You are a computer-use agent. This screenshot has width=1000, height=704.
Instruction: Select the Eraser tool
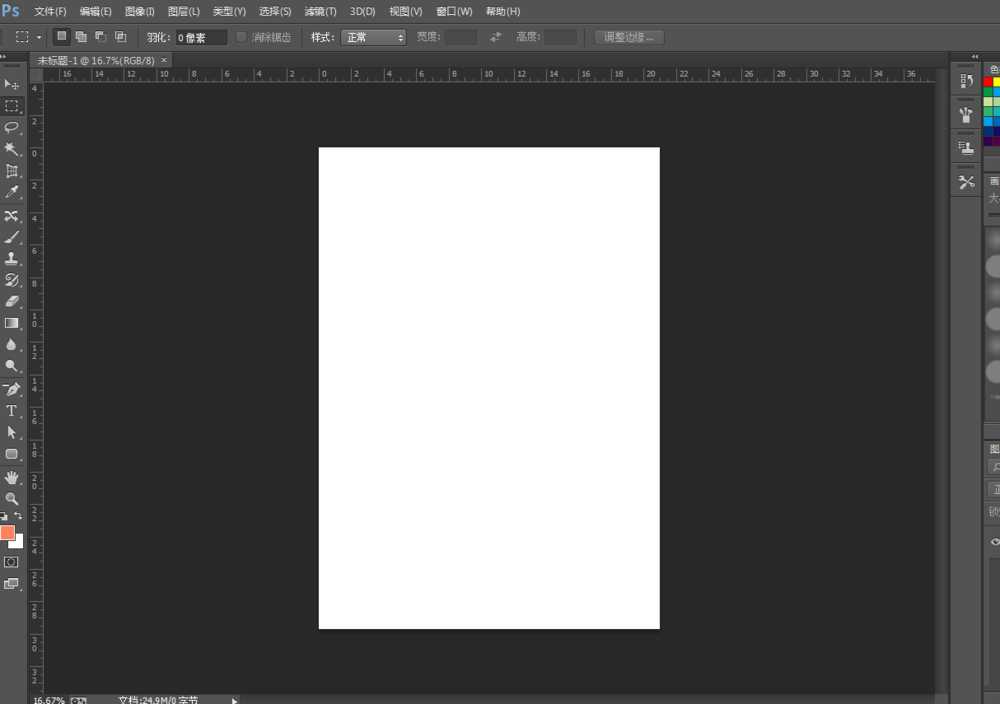12,301
